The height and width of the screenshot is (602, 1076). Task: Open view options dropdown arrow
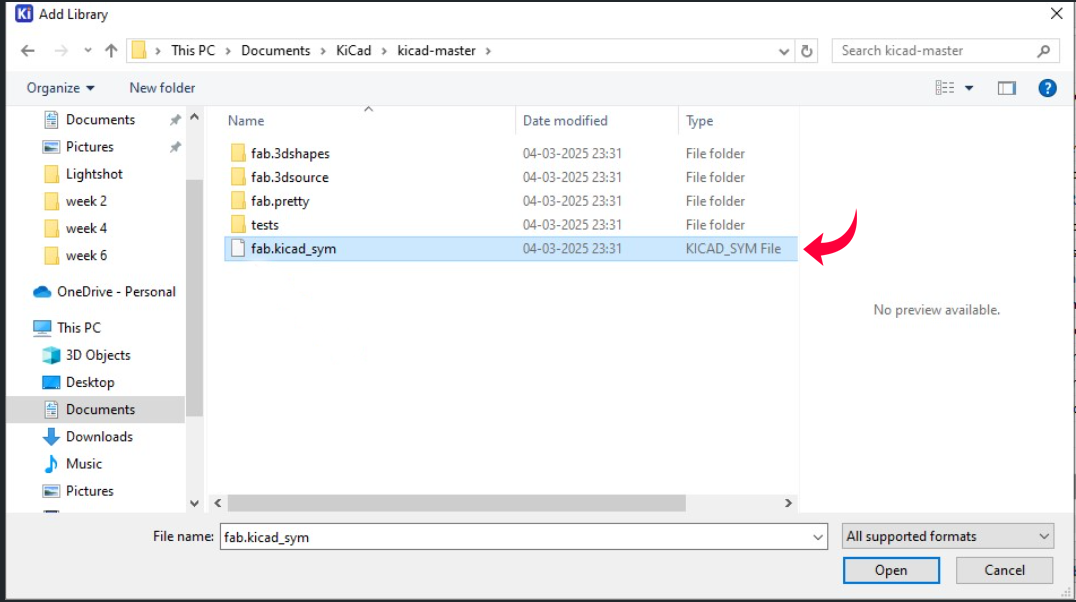point(969,88)
